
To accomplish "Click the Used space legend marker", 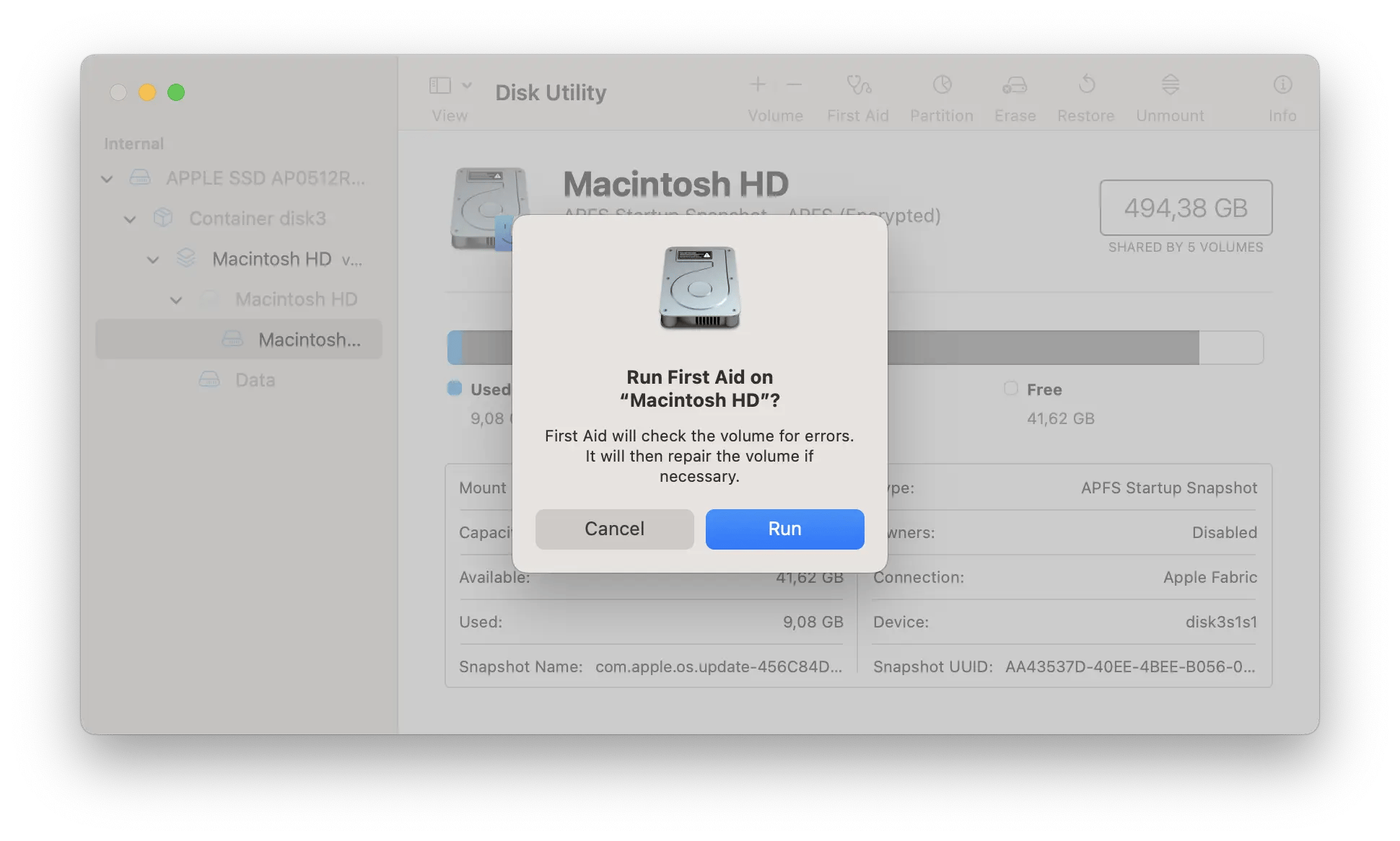I will click(455, 389).
